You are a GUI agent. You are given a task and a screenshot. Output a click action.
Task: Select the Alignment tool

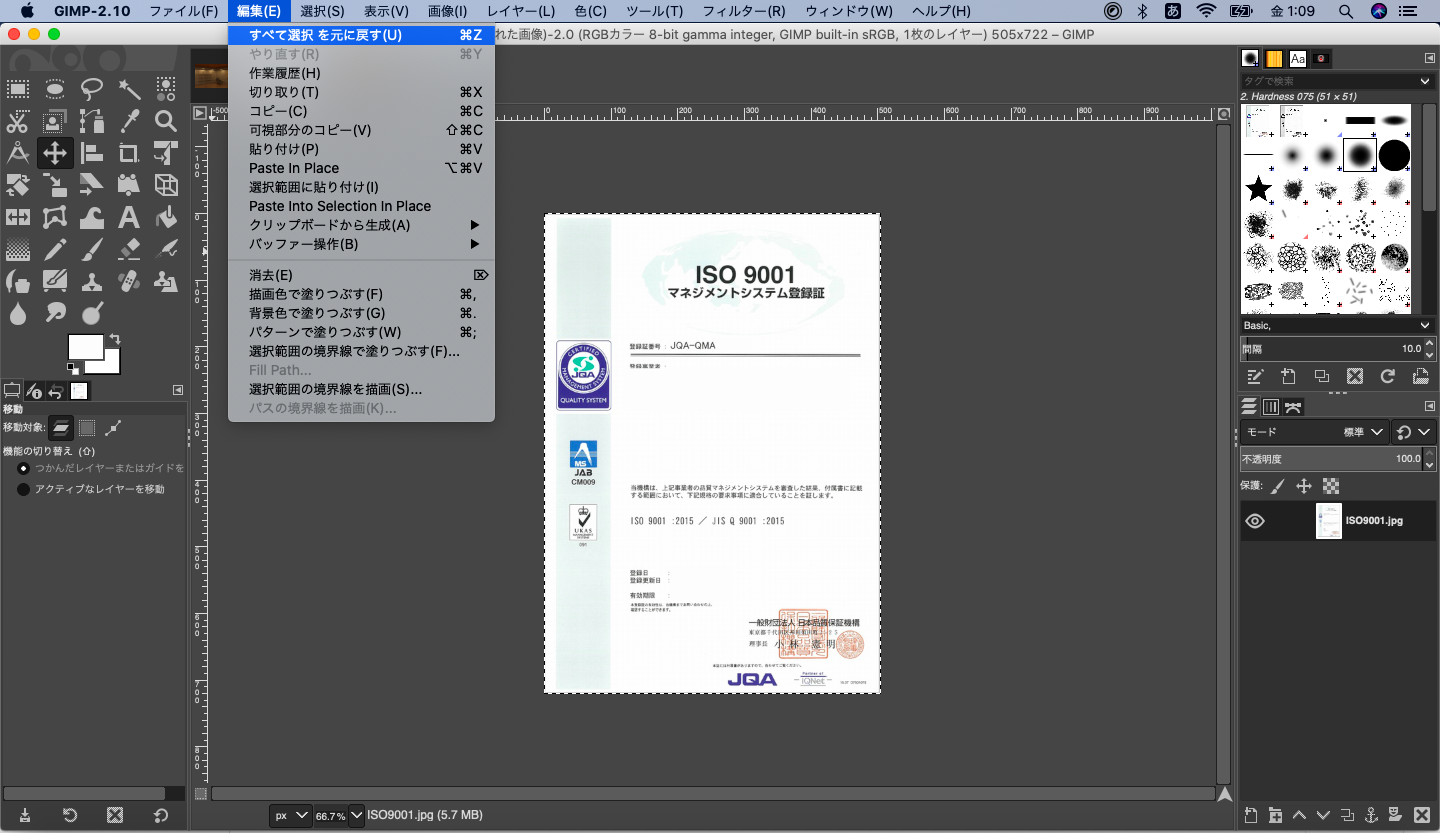point(92,153)
